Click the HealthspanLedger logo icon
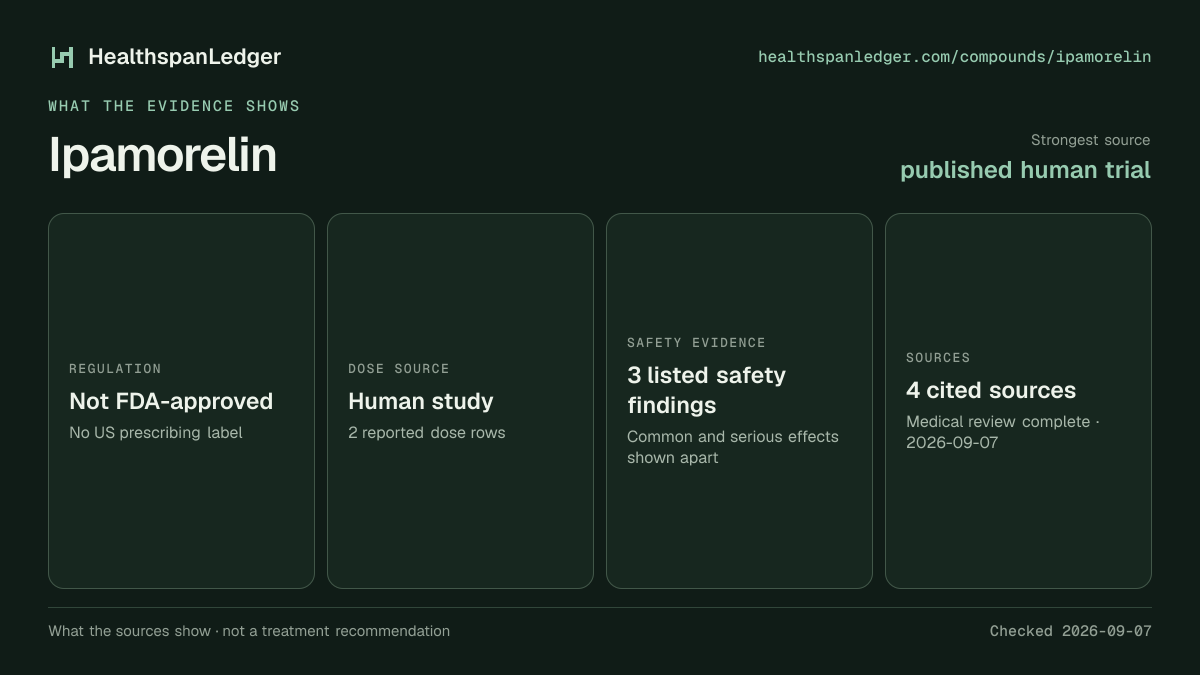 pos(63,57)
